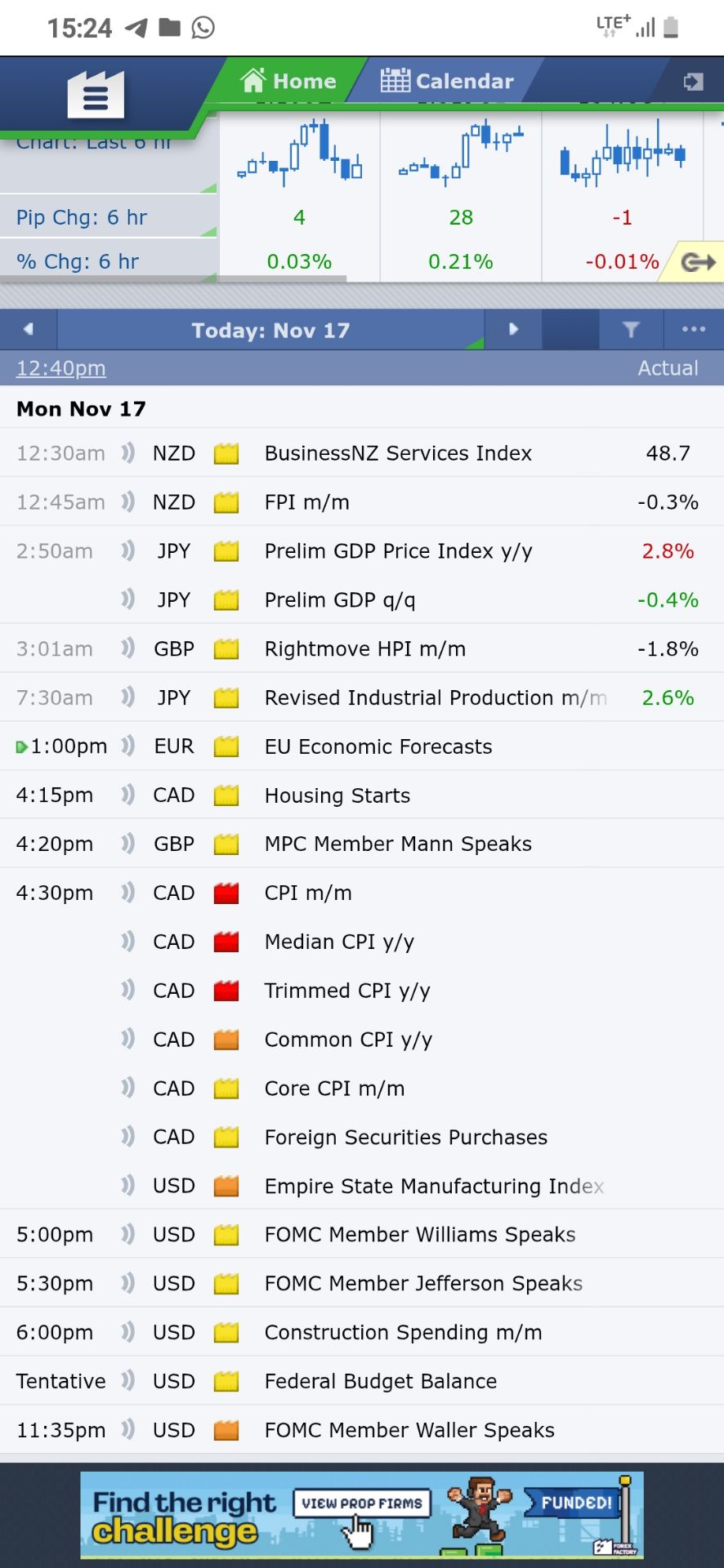Switch to the Calendar tab
Screen dimensions: 724x1568
click(447, 81)
